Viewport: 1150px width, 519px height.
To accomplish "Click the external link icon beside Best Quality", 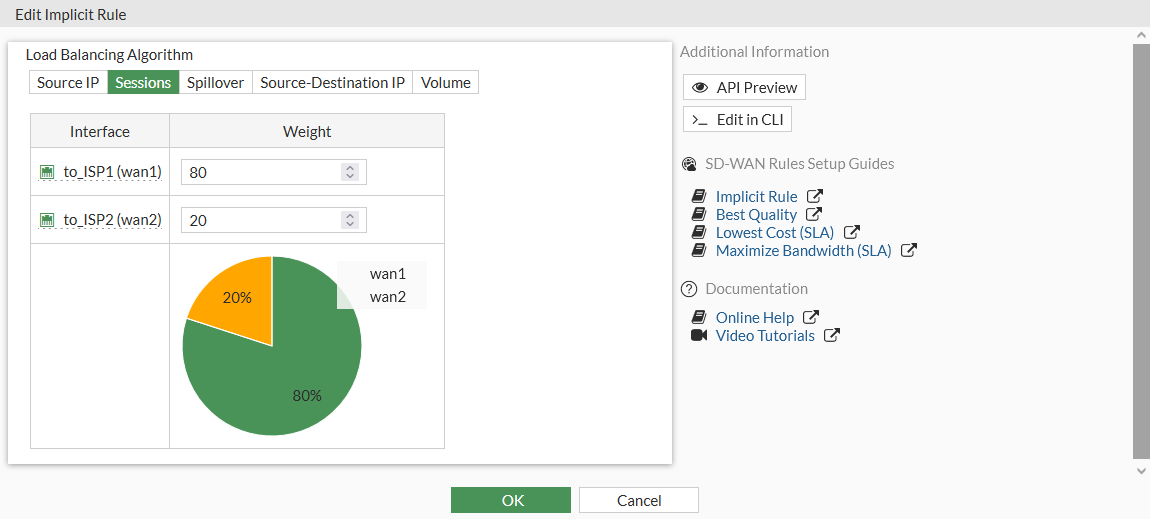I will 814,215.
